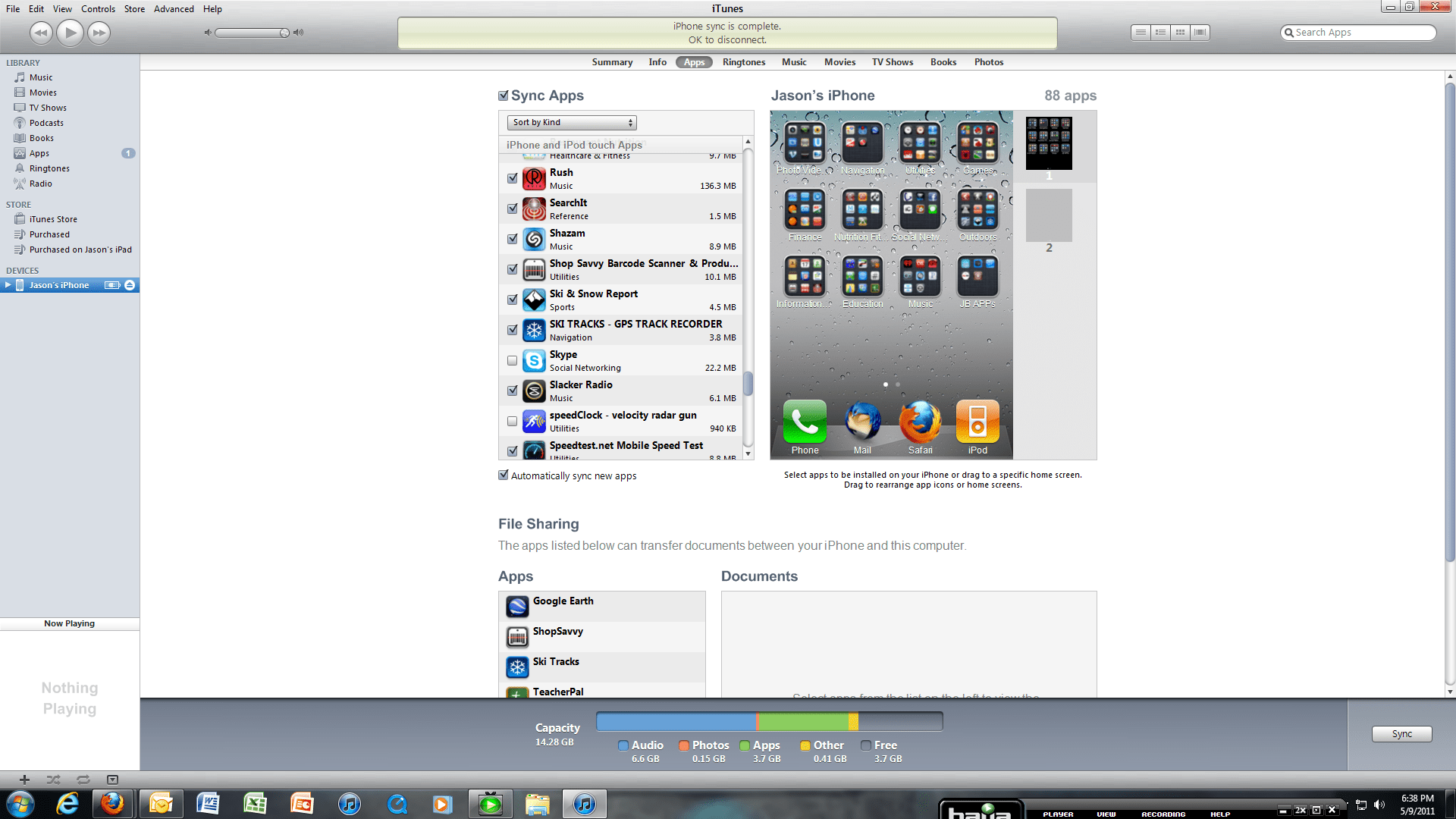Select the SKI TRACKS snowflake icon
1456x819 pixels.
click(534, 330)
